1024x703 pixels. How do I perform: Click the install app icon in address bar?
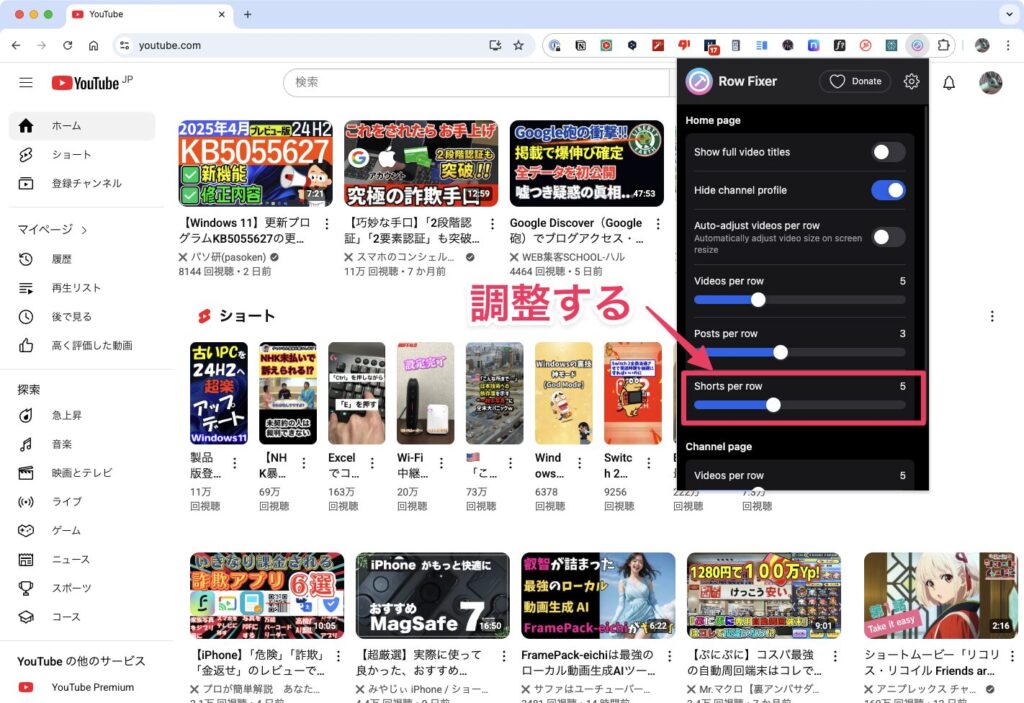point(495,45)
